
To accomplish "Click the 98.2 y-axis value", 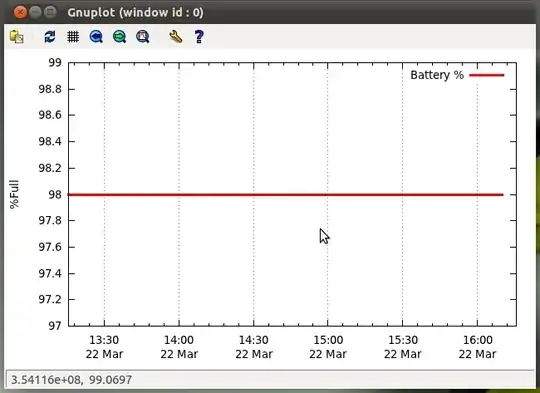I will coord(50,168).
